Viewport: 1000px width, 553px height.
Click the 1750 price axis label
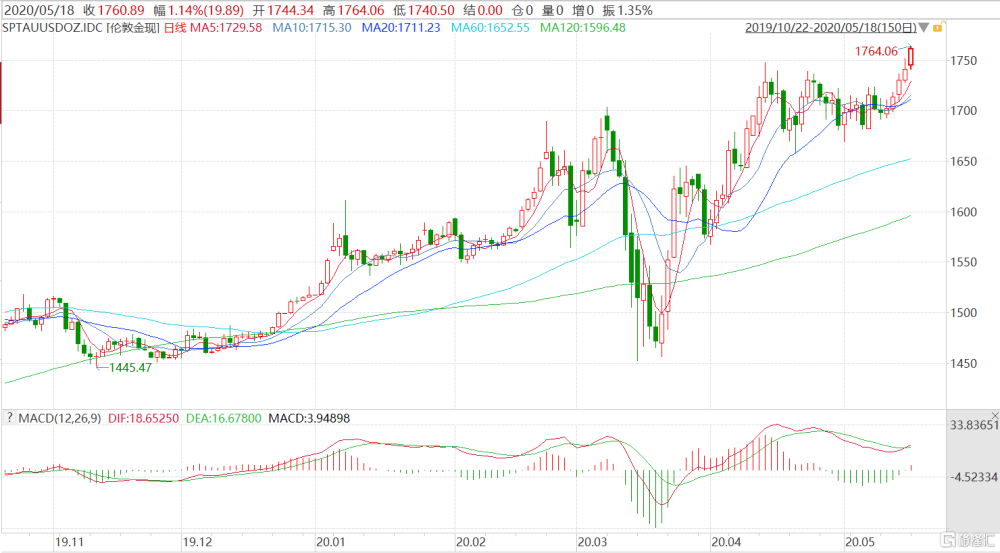964,61
